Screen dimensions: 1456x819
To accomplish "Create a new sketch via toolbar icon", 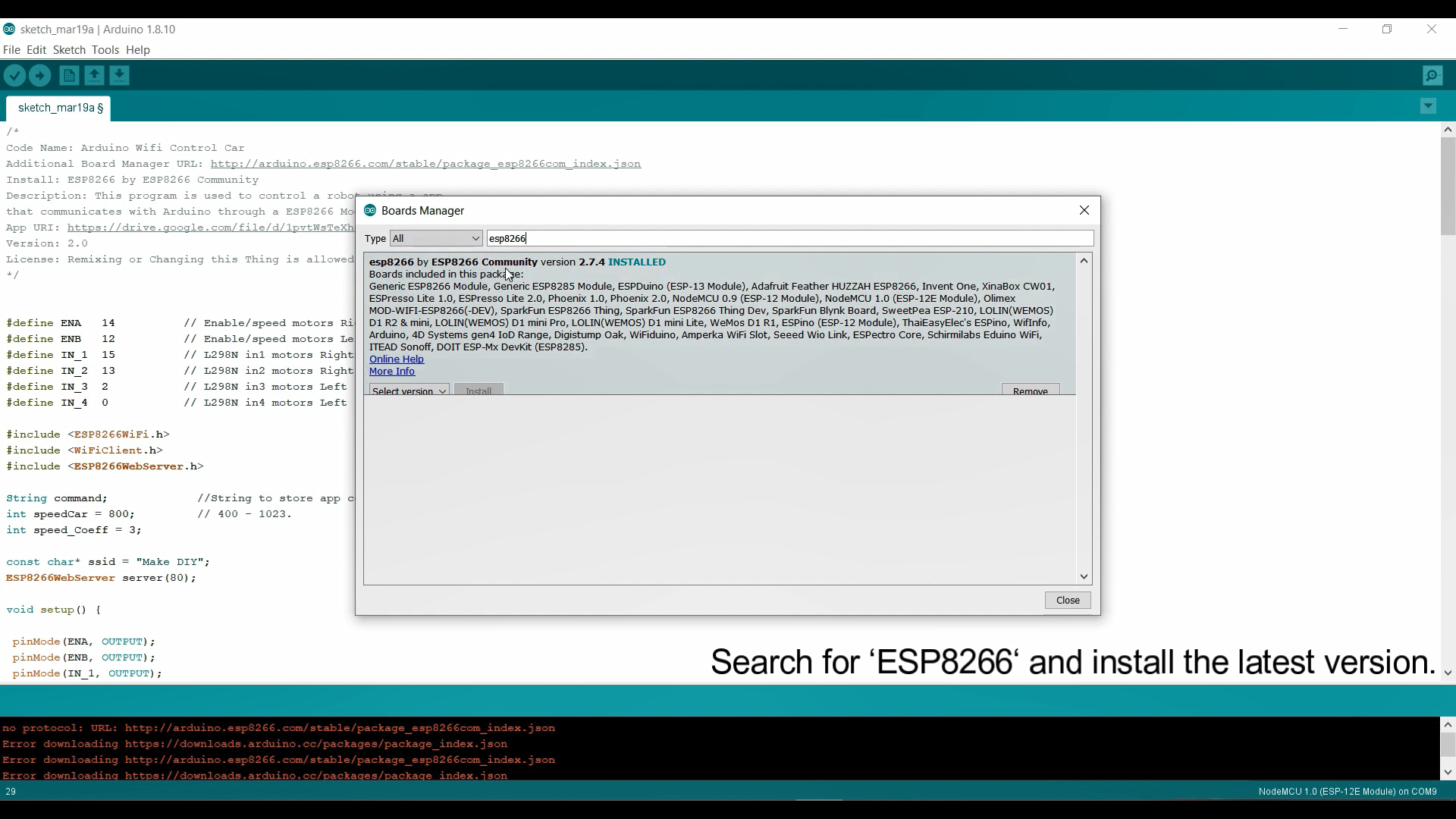I will [69, 75].
